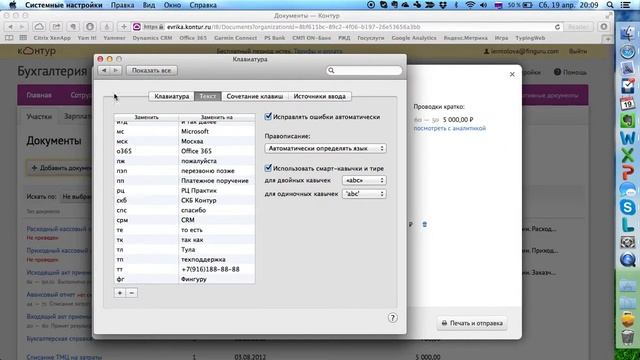
Task: Click the Wi-Fi status icon
Action: (470, 5)
